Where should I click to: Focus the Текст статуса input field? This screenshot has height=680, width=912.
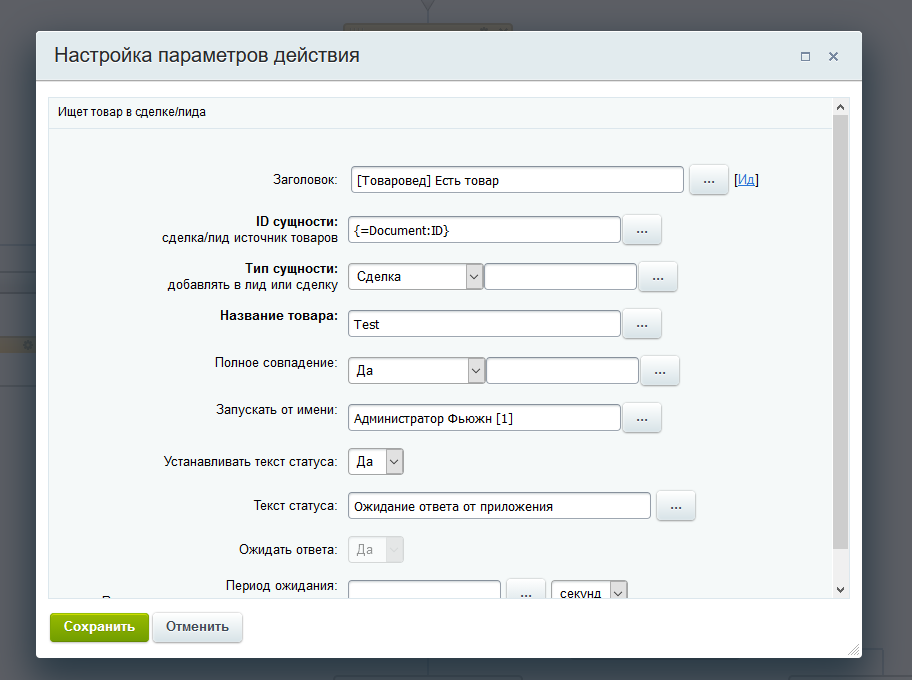click(499, 506)
